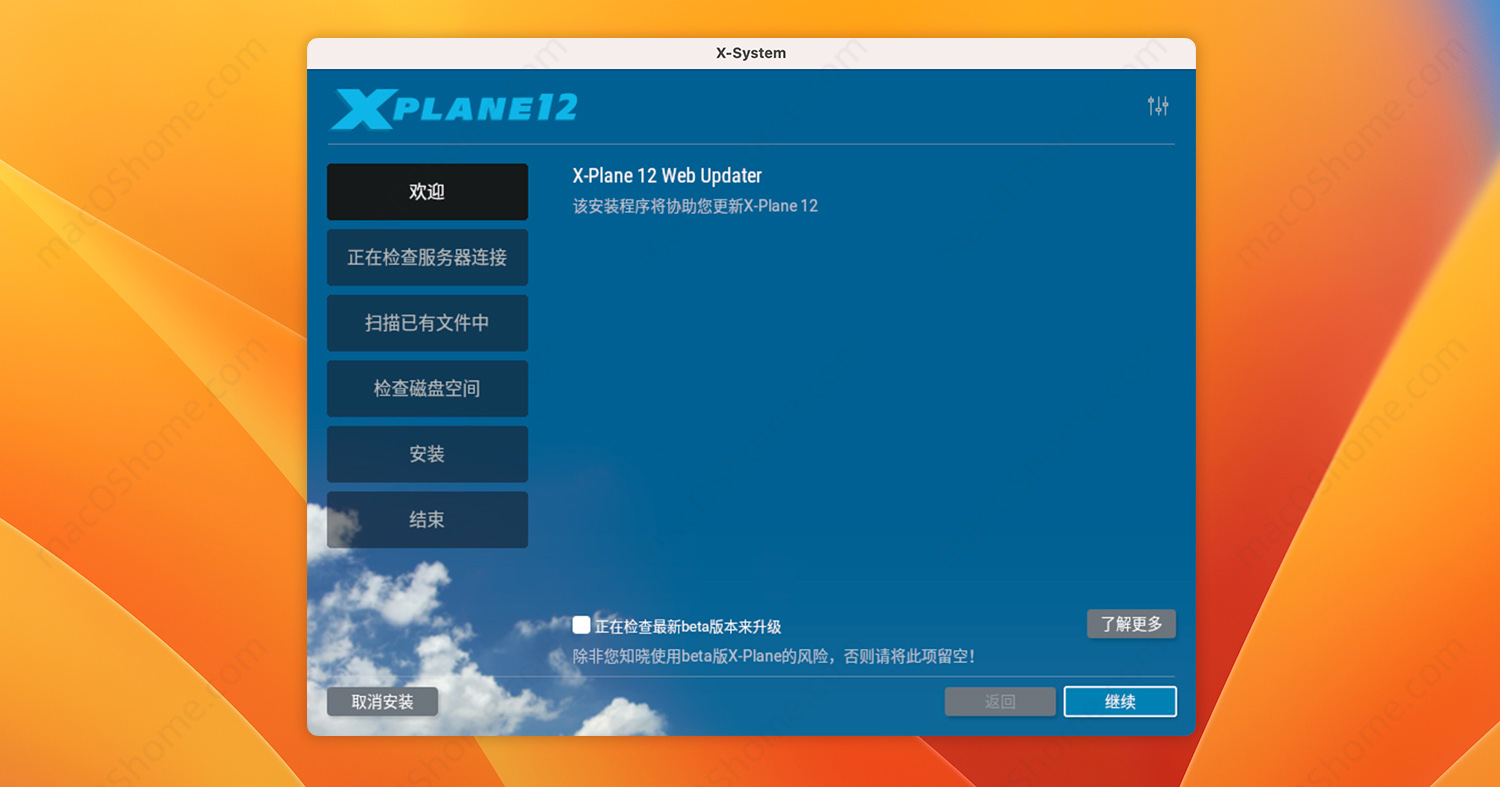Select the 安装 step
1500x787 pixels.
coord(427,454)
